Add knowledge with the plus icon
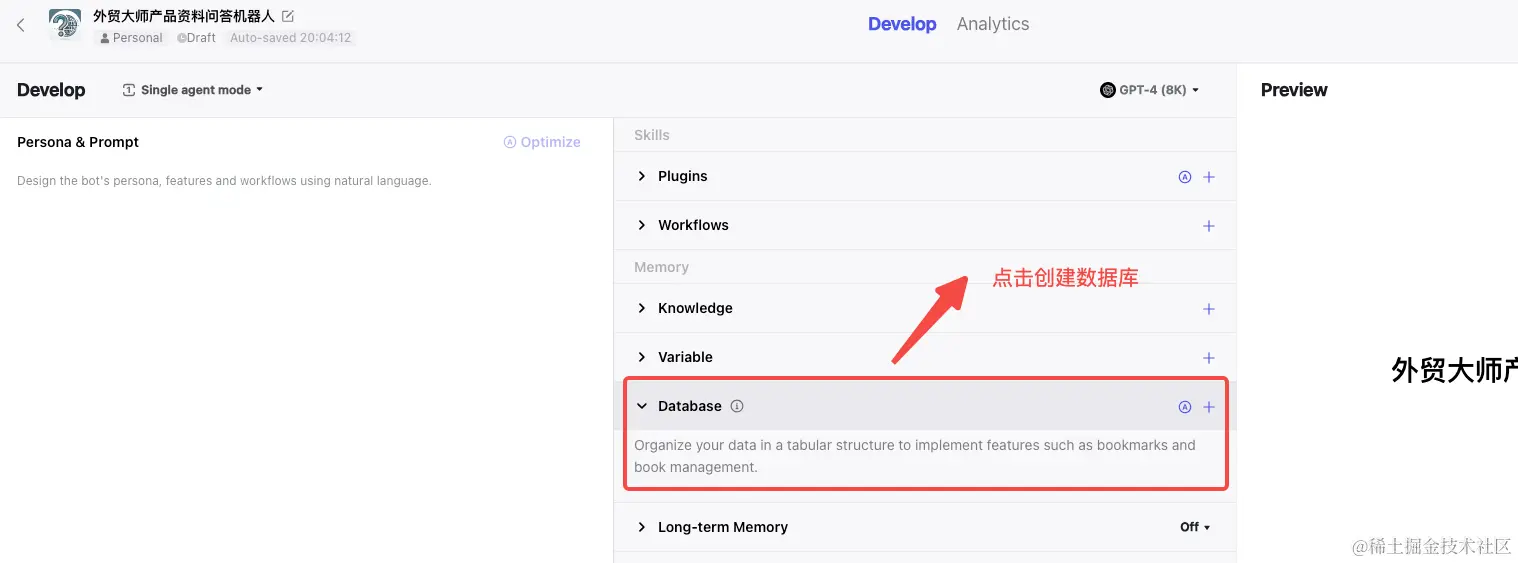The height and width of the screenshot is (563, 1518). (1208, 309)
